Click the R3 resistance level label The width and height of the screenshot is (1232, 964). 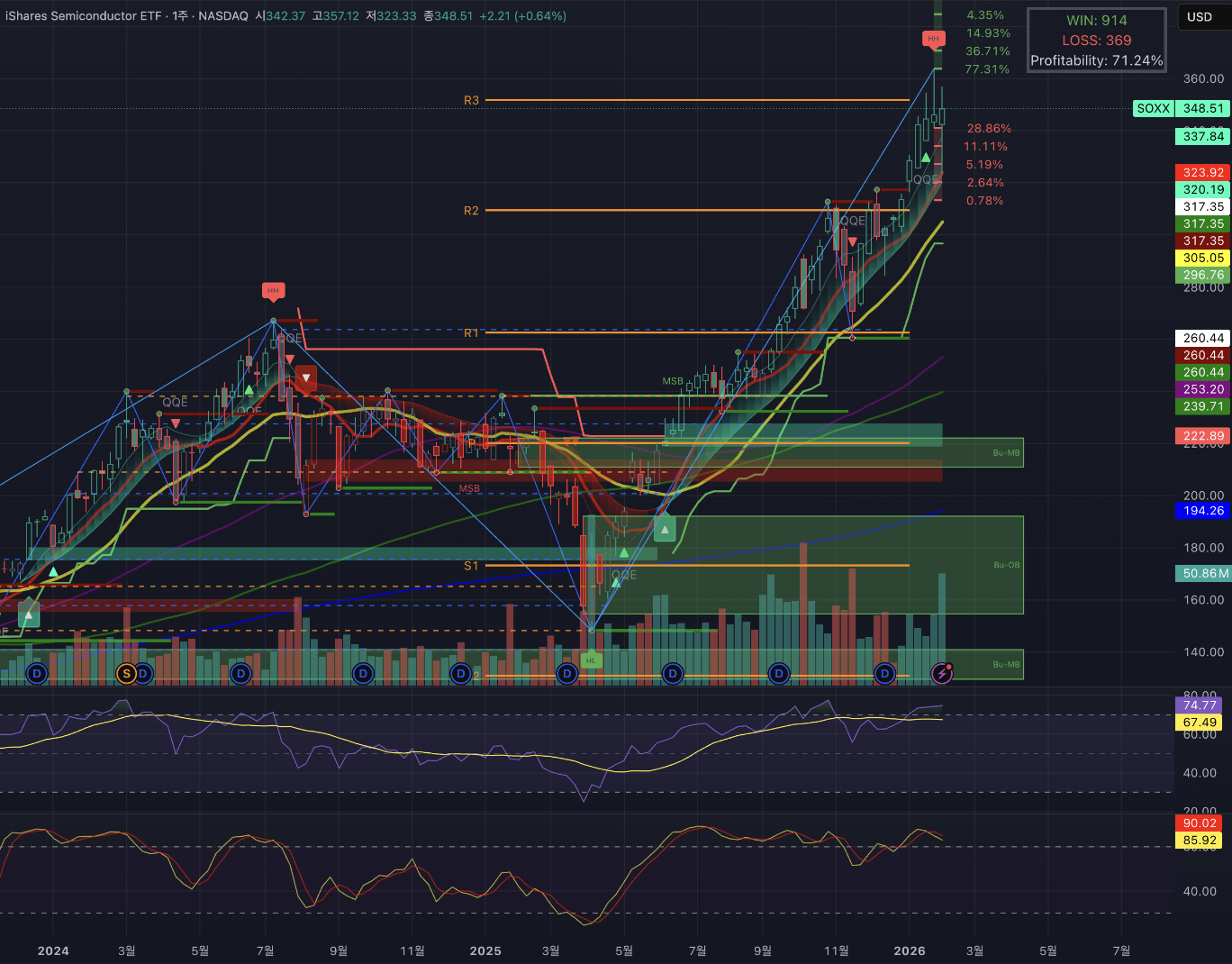click(472, 100)
